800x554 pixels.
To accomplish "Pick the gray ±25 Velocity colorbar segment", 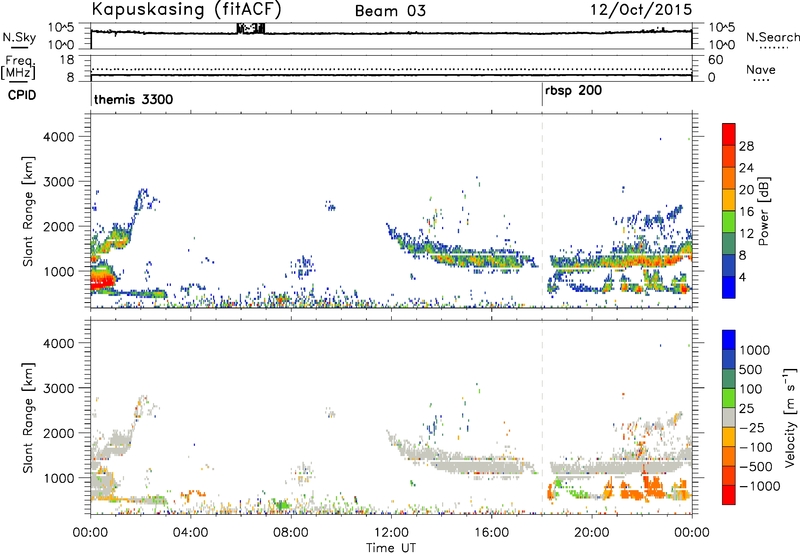I will [729, 417].
